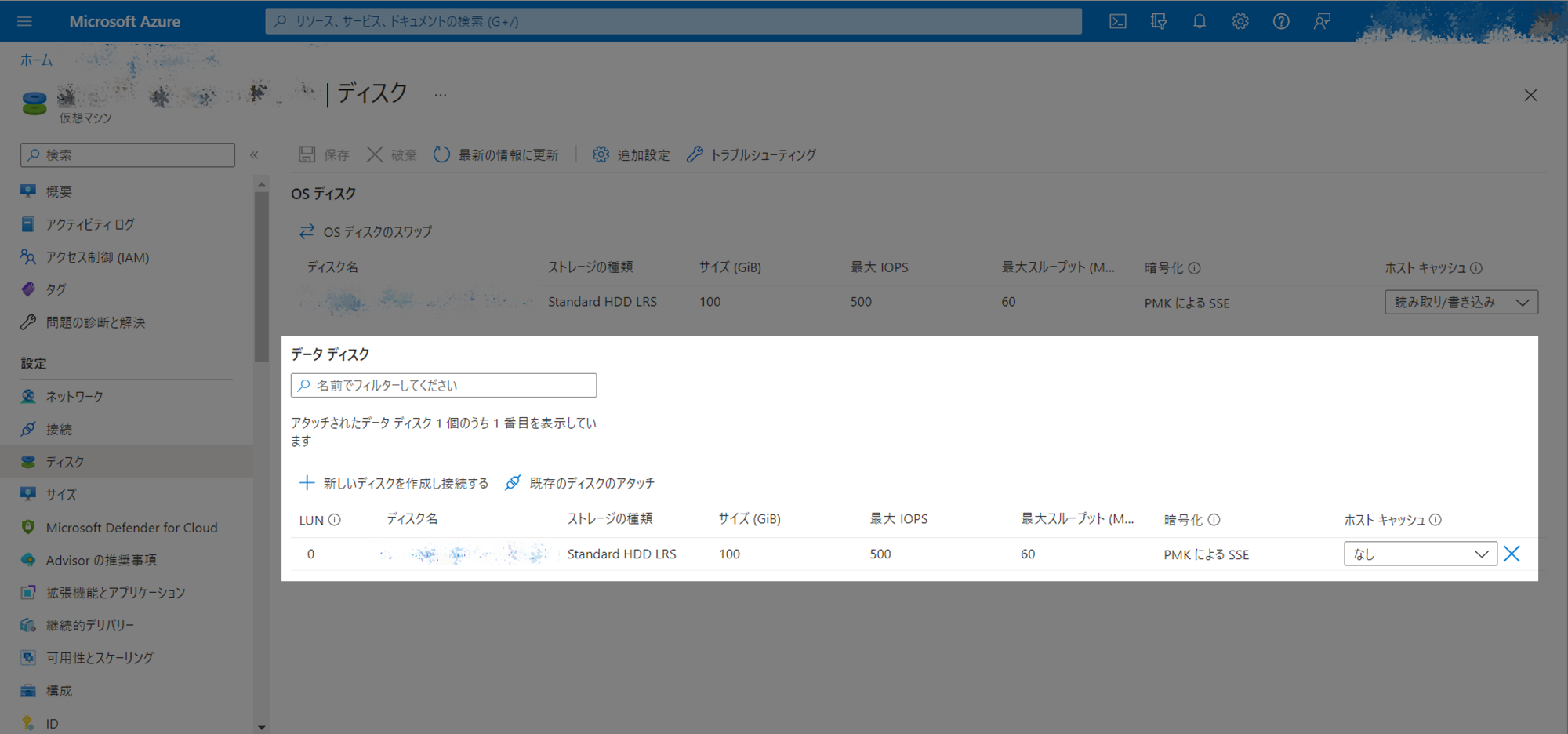Click data disk ストレージの種類 column header
This screenshot has height=734, width=1568.
[610, 519]
